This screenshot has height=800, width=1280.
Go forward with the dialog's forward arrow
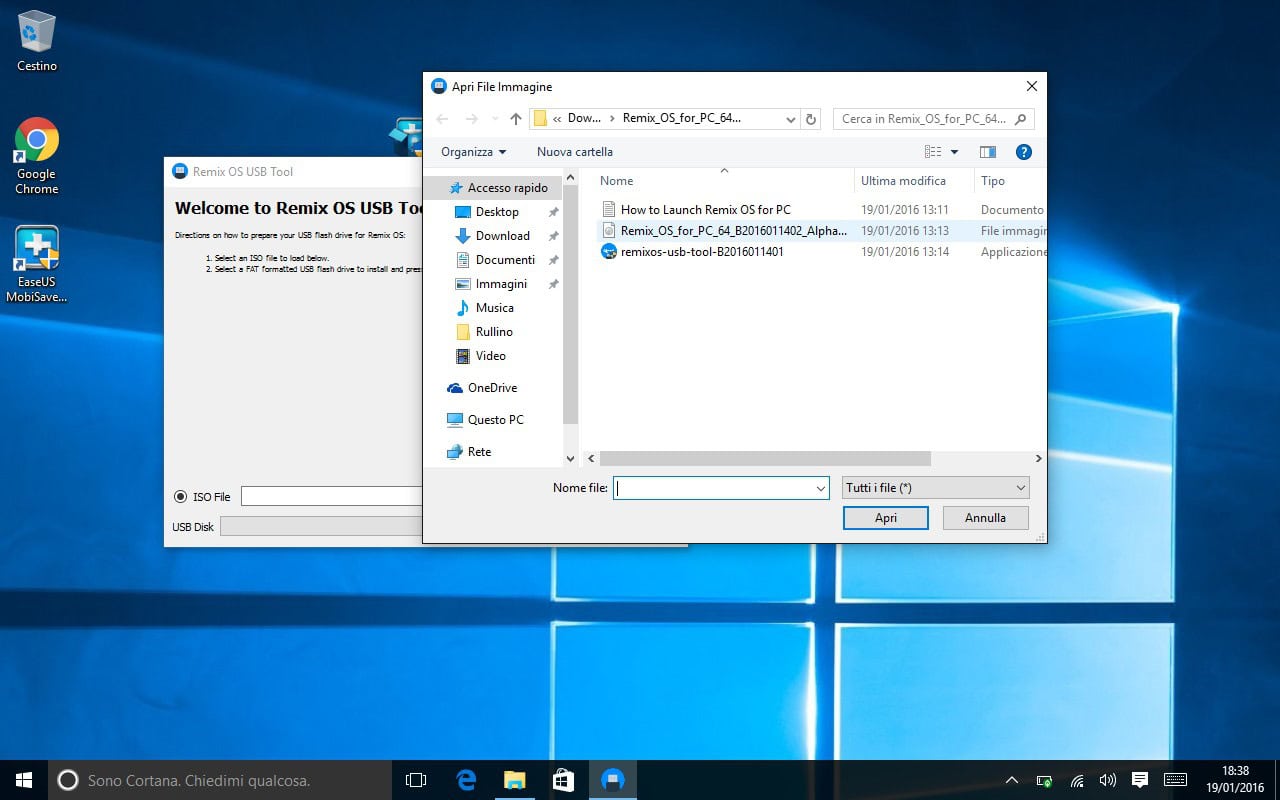472,119
